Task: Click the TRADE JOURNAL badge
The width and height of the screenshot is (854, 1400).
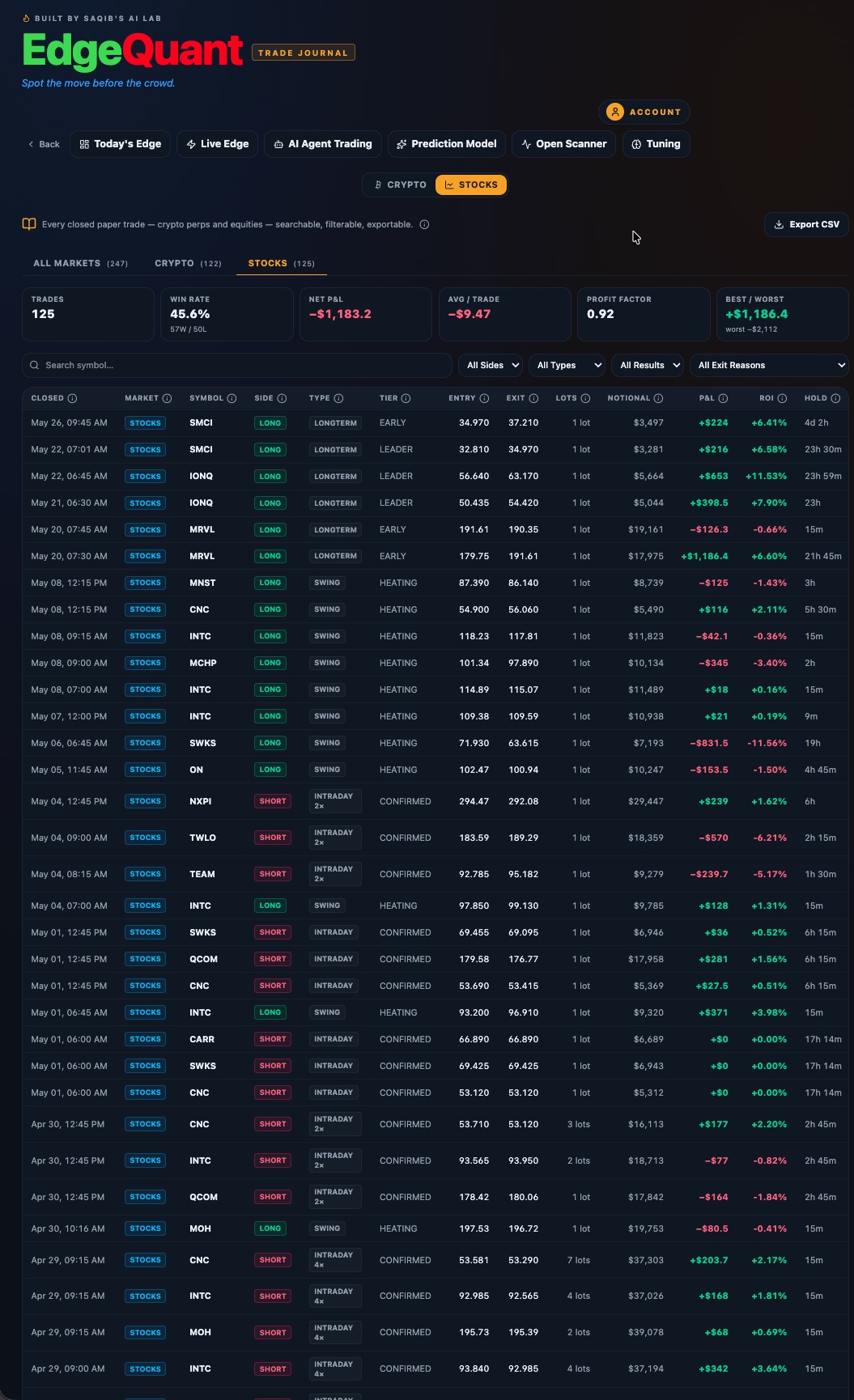Action: [304, 53]
